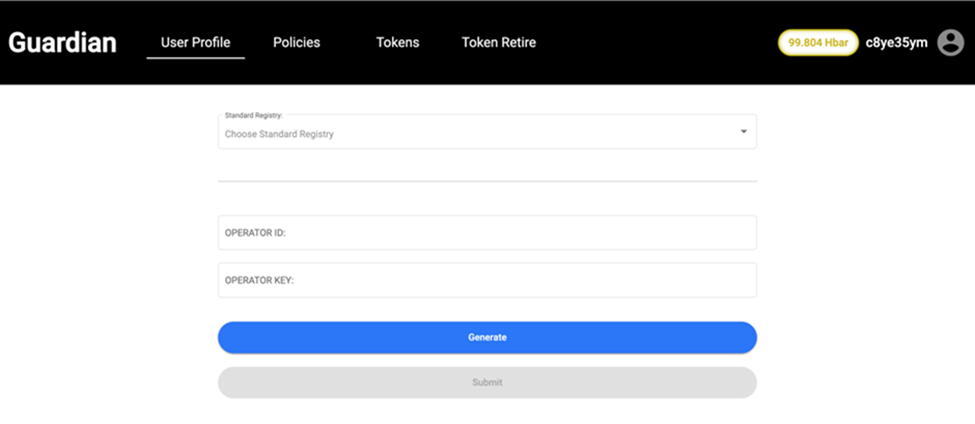Switch to the User Profile tab
The image size is (975, 424).
[195, 43]
